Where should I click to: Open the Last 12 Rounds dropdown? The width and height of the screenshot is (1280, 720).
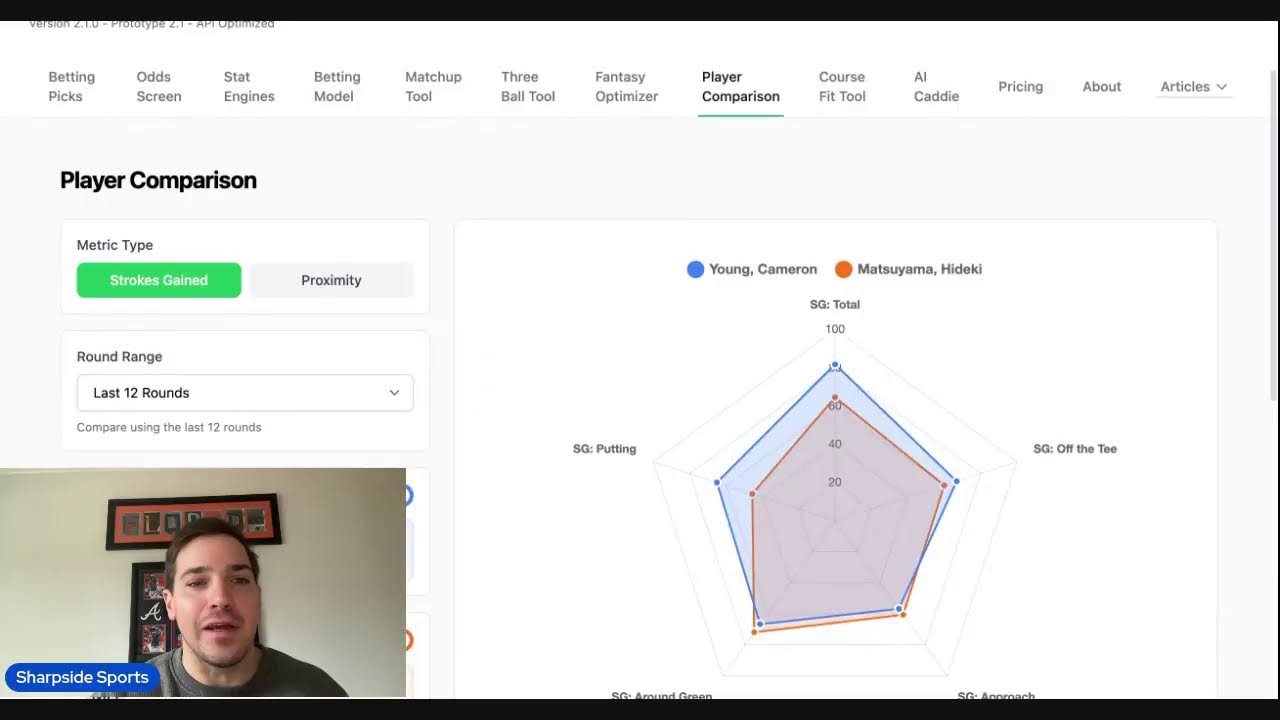pos(245,393)
